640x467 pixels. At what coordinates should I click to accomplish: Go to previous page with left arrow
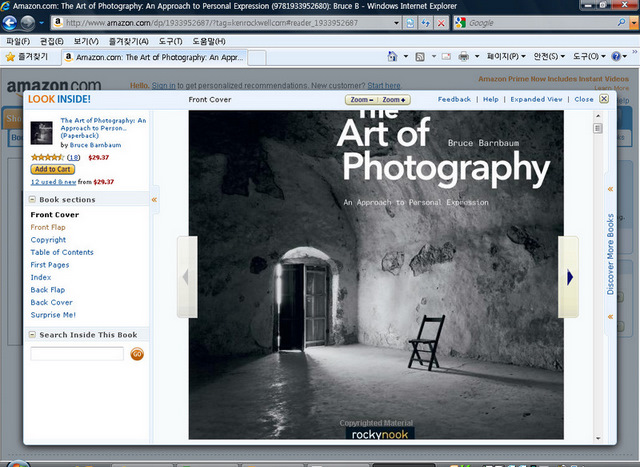[x=187, y=277]
